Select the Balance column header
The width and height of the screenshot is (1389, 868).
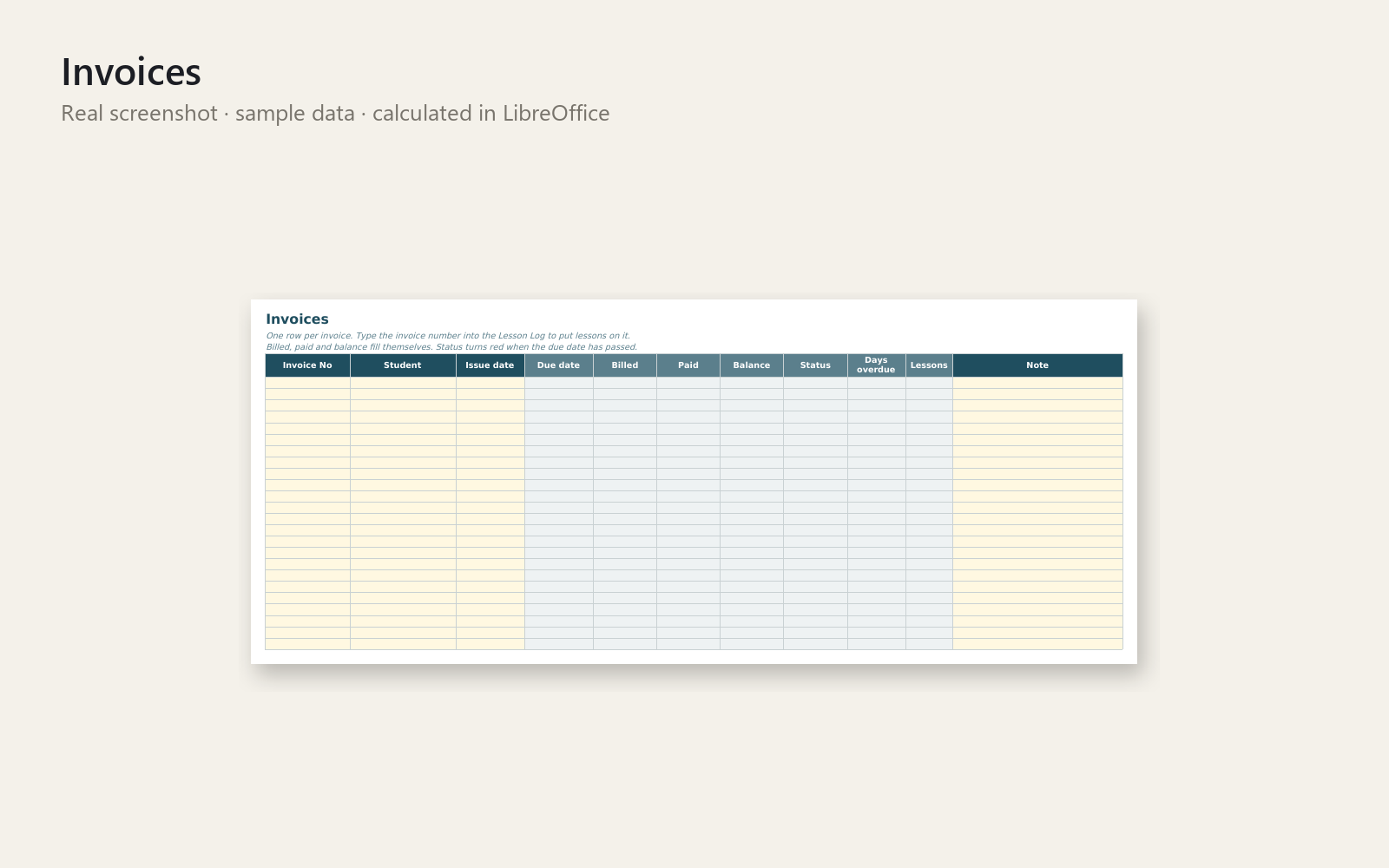tap(752, 365)
